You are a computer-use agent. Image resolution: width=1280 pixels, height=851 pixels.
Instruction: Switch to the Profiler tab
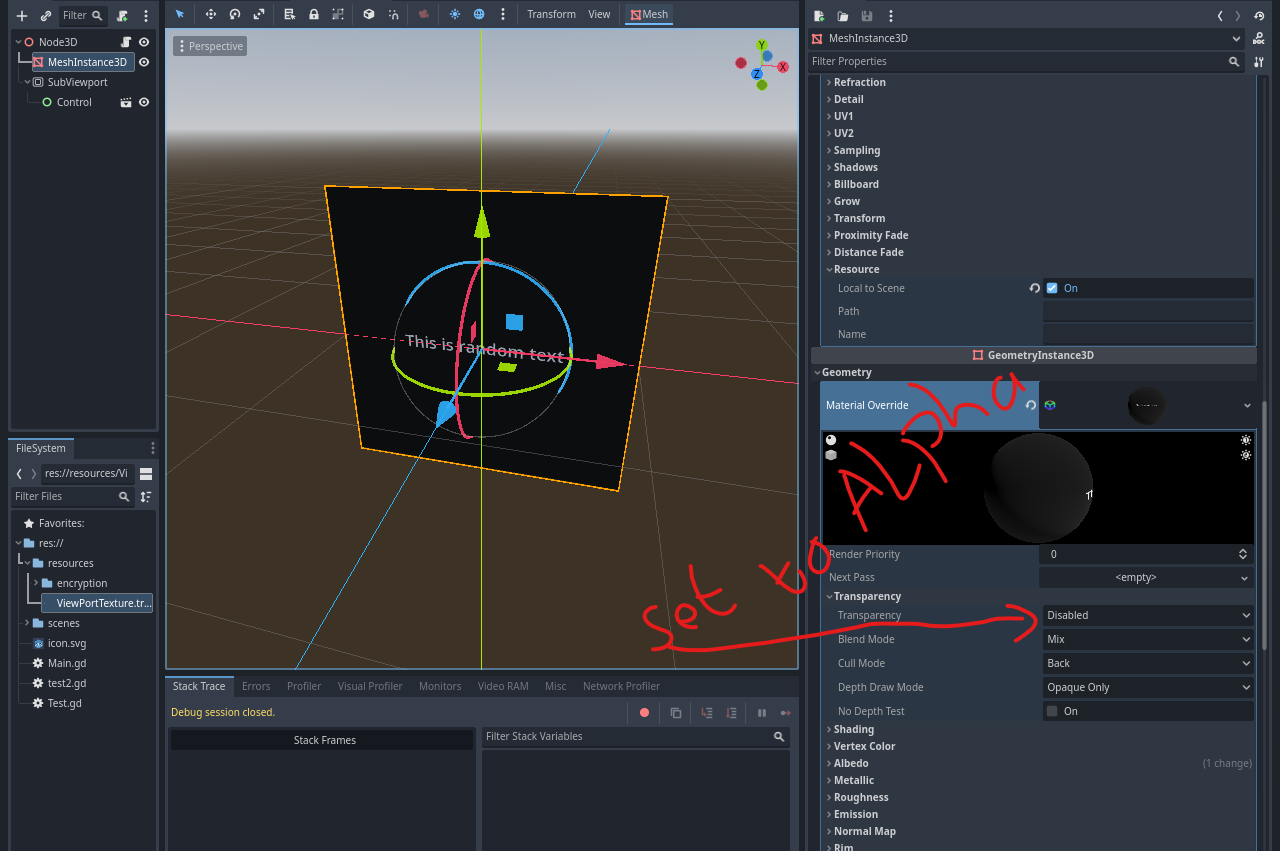point(304,686)
